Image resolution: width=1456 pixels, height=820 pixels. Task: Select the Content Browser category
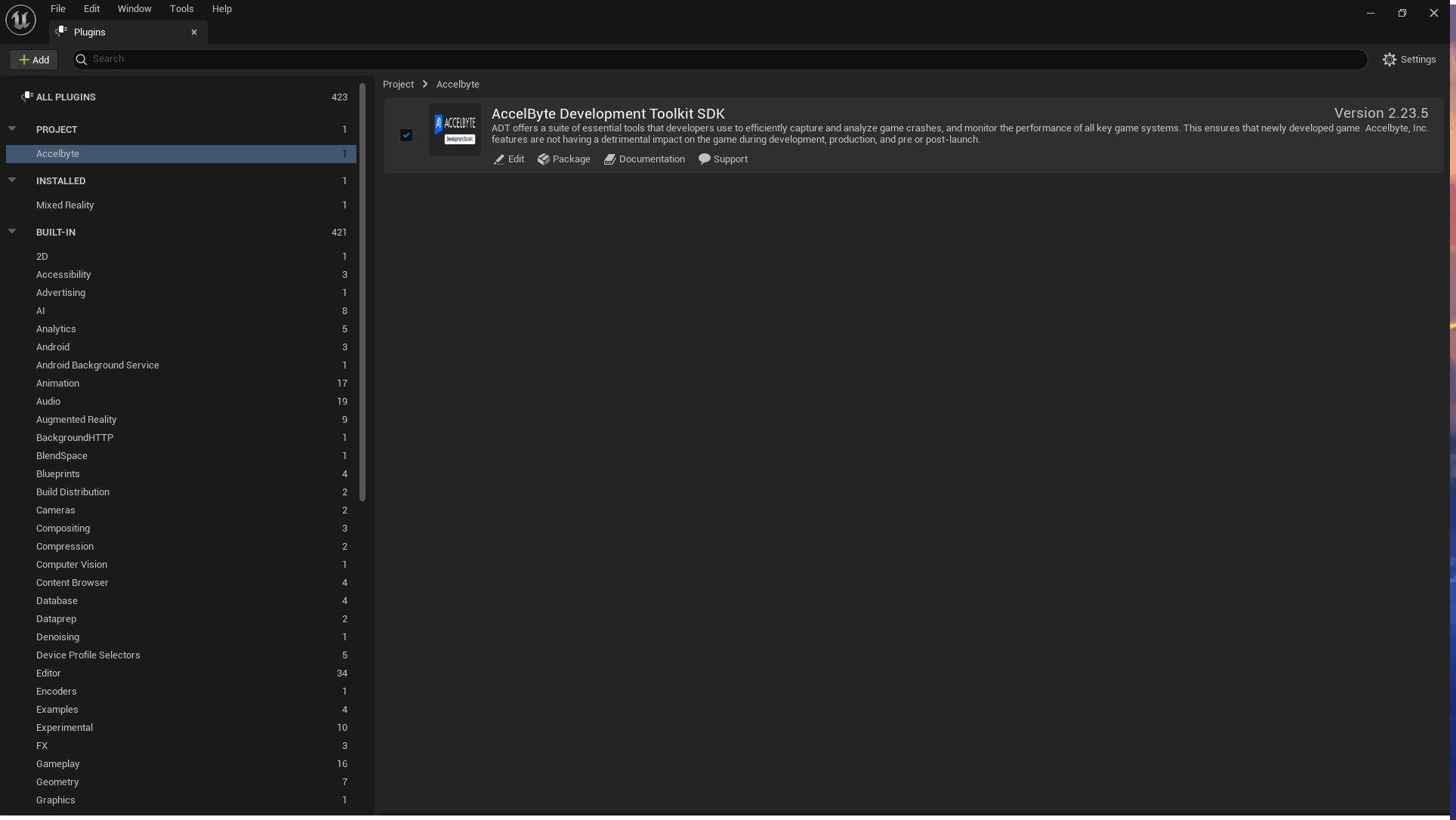tap(181, 582)
